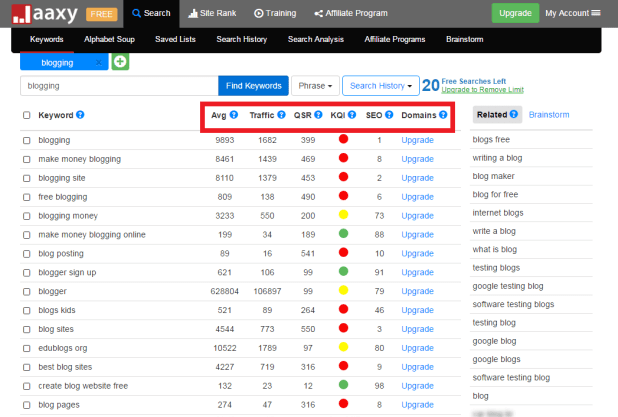
Task: Click related keyword 'writing a blog'
Action: [x=497, y=158]
